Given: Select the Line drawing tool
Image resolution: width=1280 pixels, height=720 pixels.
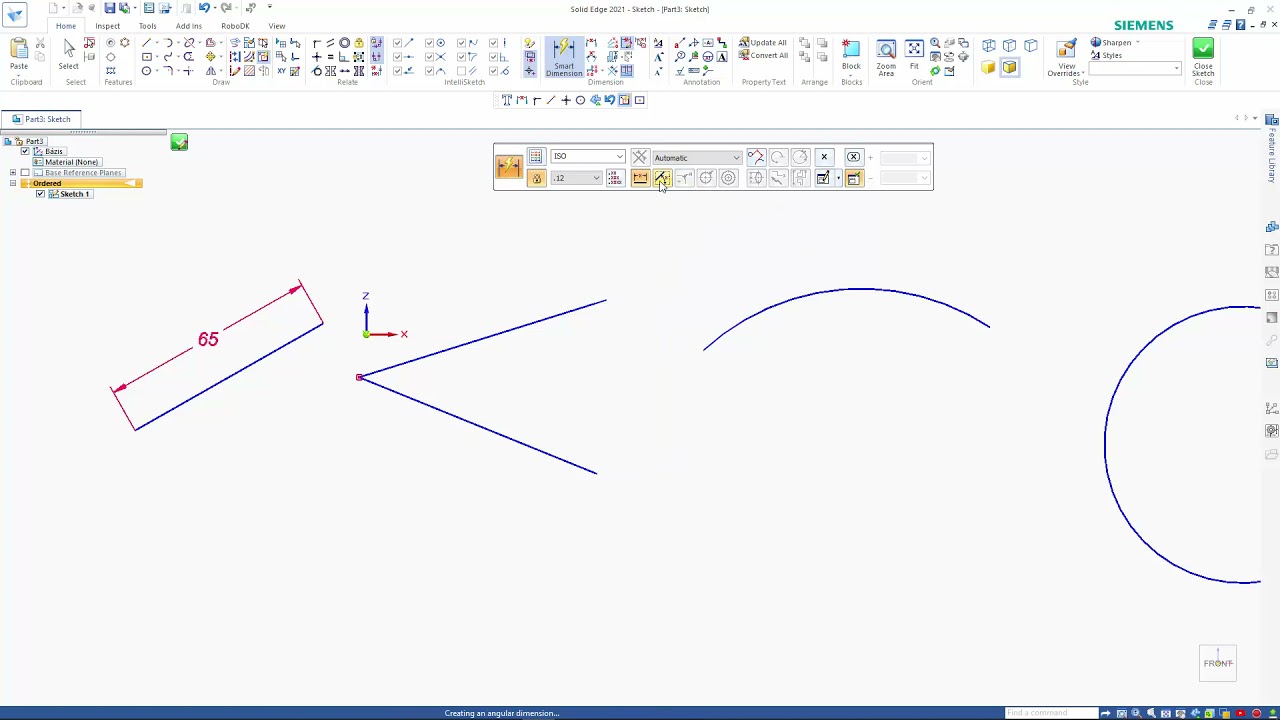Looking at the screenshot, I should 146,43.
